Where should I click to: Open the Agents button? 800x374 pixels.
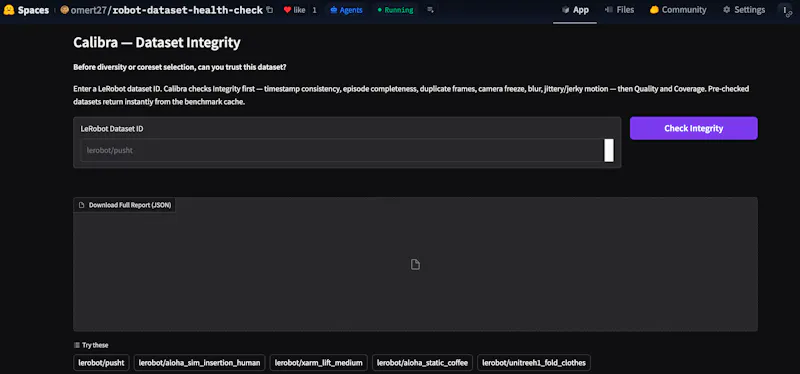(x=346, y=10)
